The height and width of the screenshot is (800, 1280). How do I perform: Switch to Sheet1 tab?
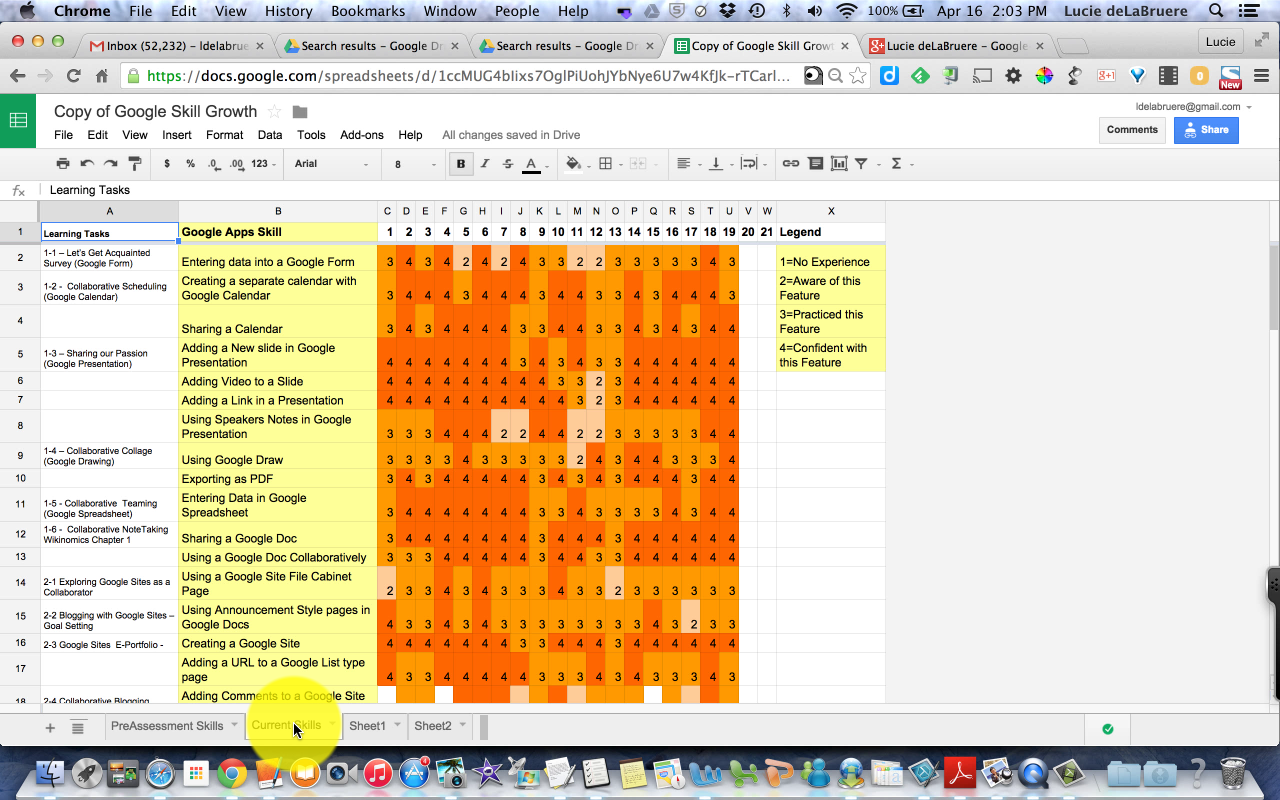tap(367, 726)
